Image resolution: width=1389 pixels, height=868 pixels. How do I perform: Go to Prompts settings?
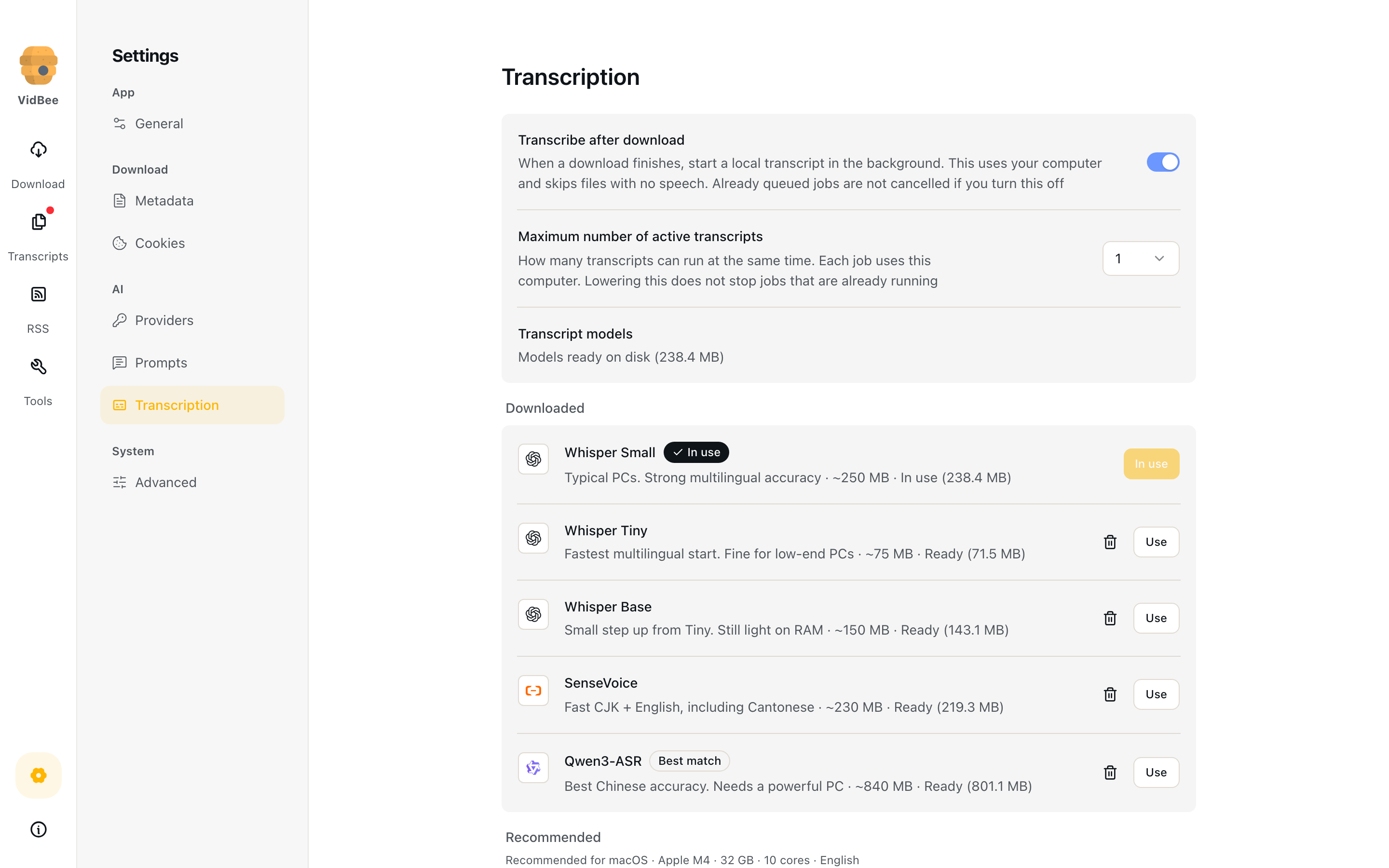[192, 363]
